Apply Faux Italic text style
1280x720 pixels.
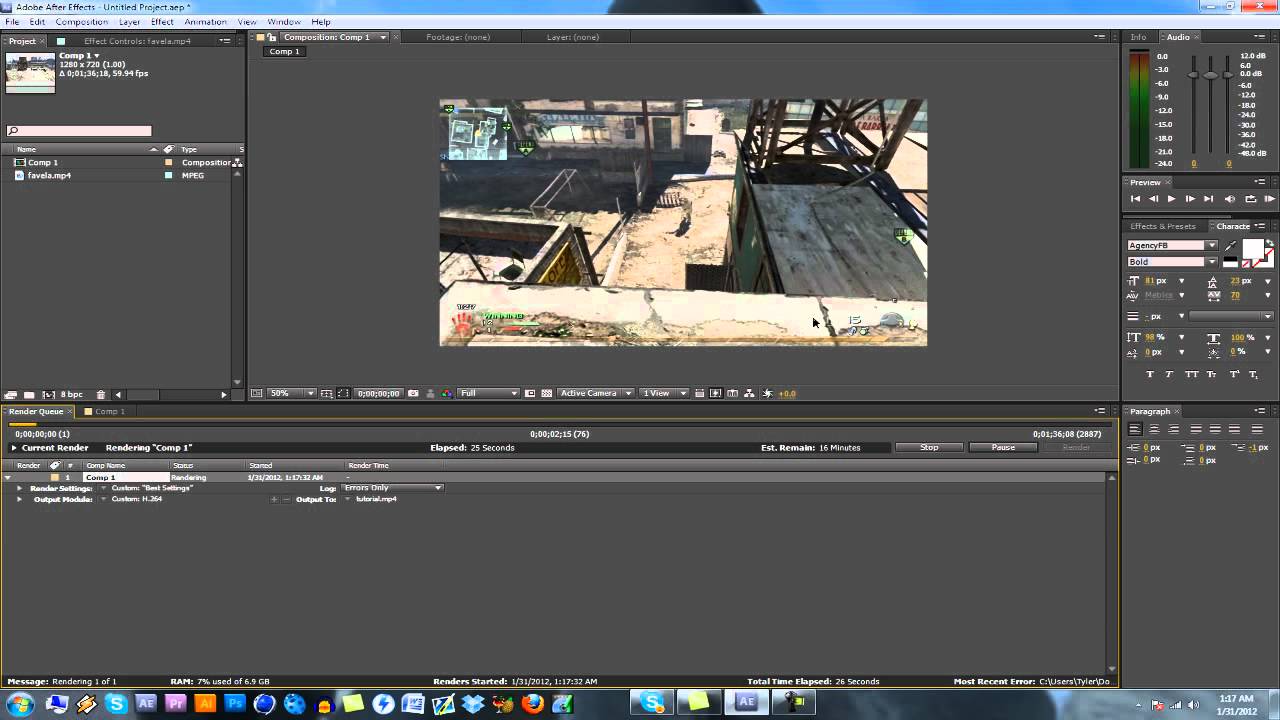(1170, 374)
